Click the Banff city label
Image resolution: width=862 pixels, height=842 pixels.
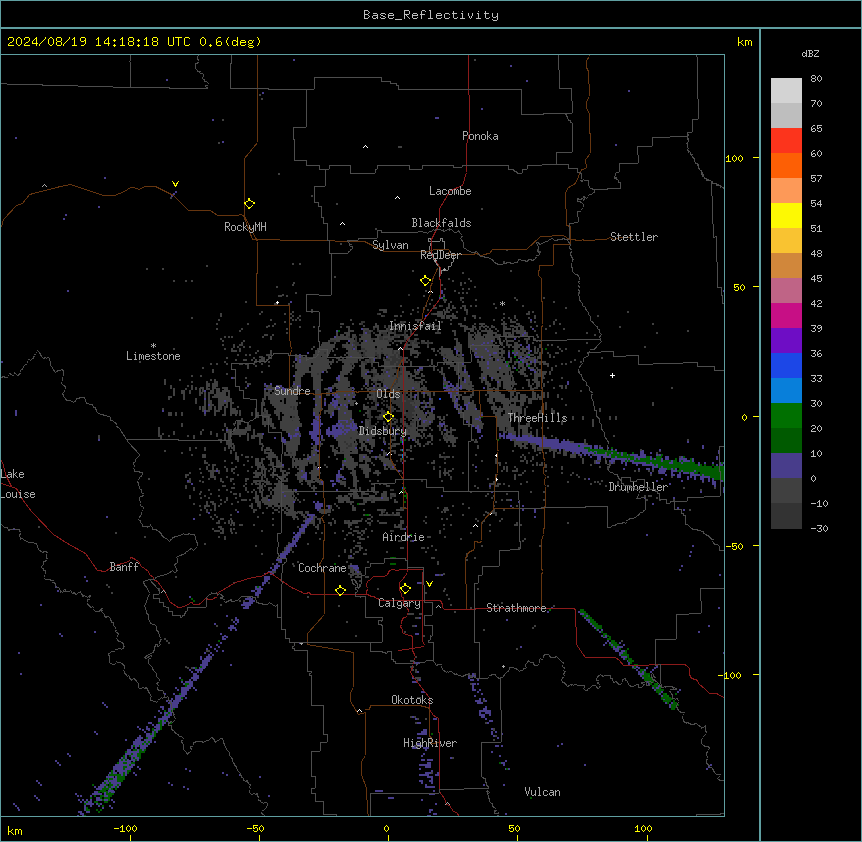tap(124, 567)
